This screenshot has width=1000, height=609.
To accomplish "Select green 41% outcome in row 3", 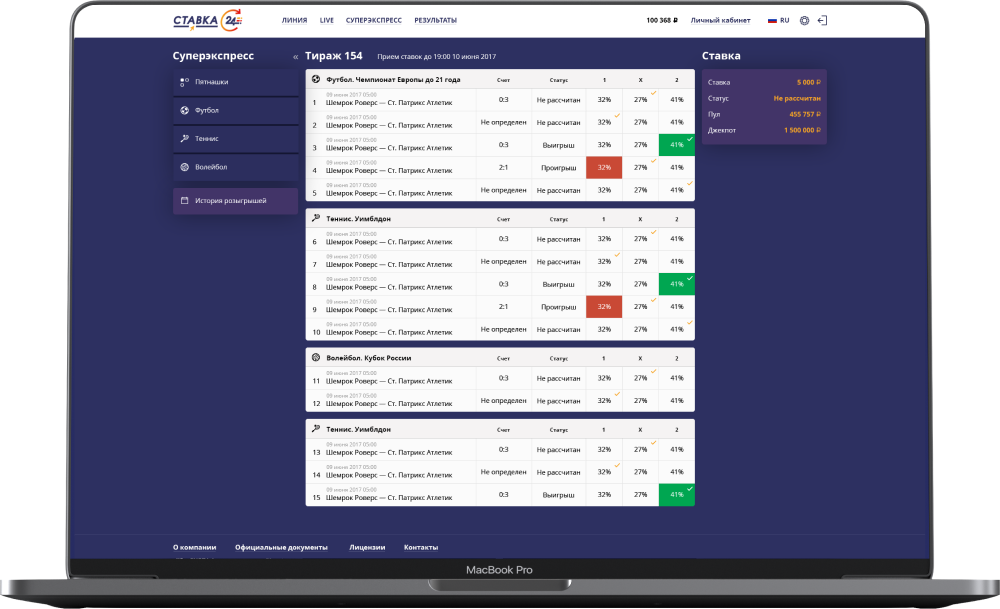I will point(677,145).
